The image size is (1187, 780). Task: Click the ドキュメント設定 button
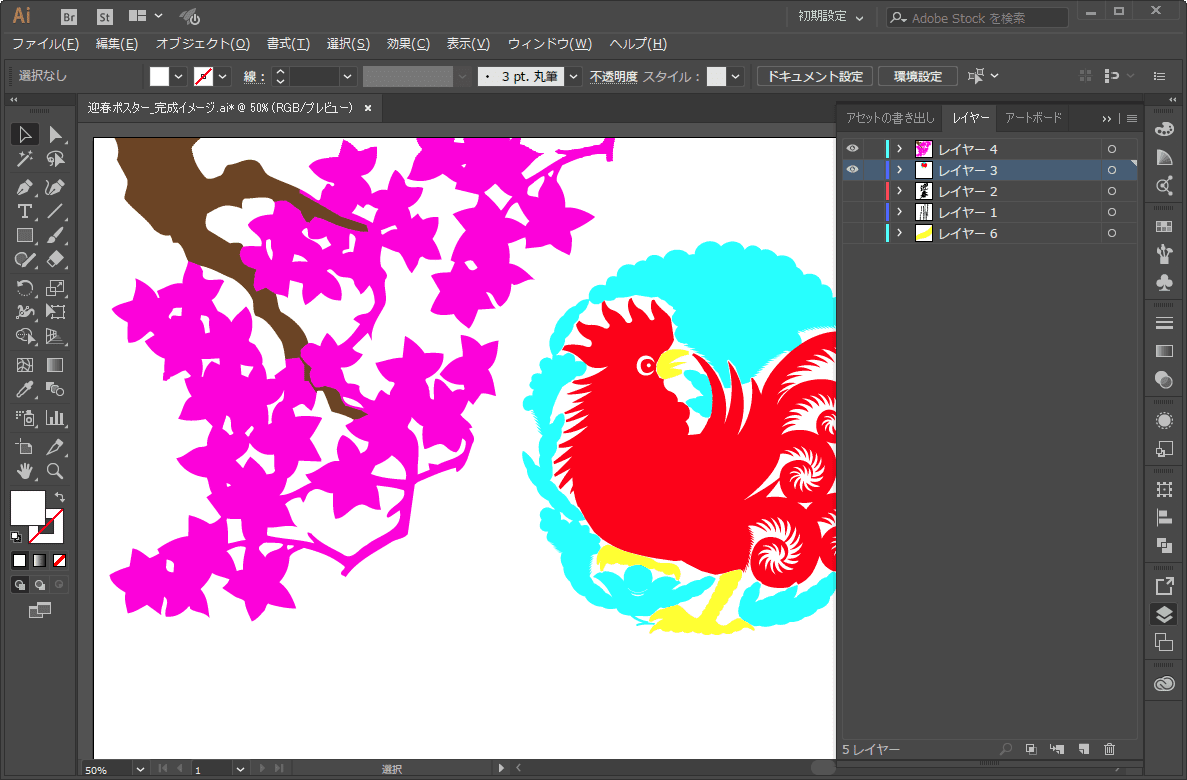[x=815, y=76]
